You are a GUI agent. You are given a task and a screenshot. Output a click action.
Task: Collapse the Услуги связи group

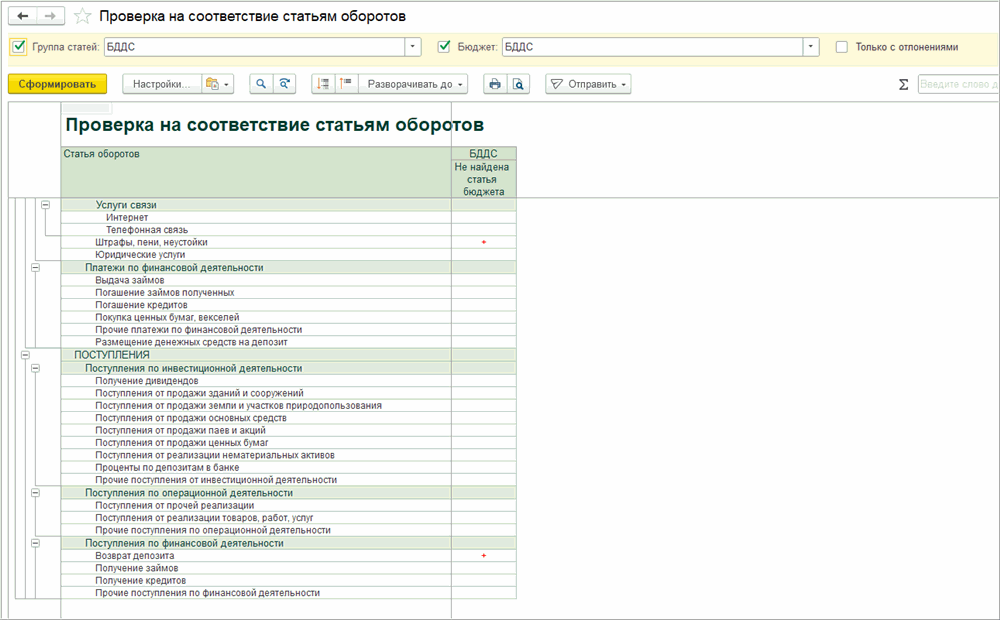46,205
